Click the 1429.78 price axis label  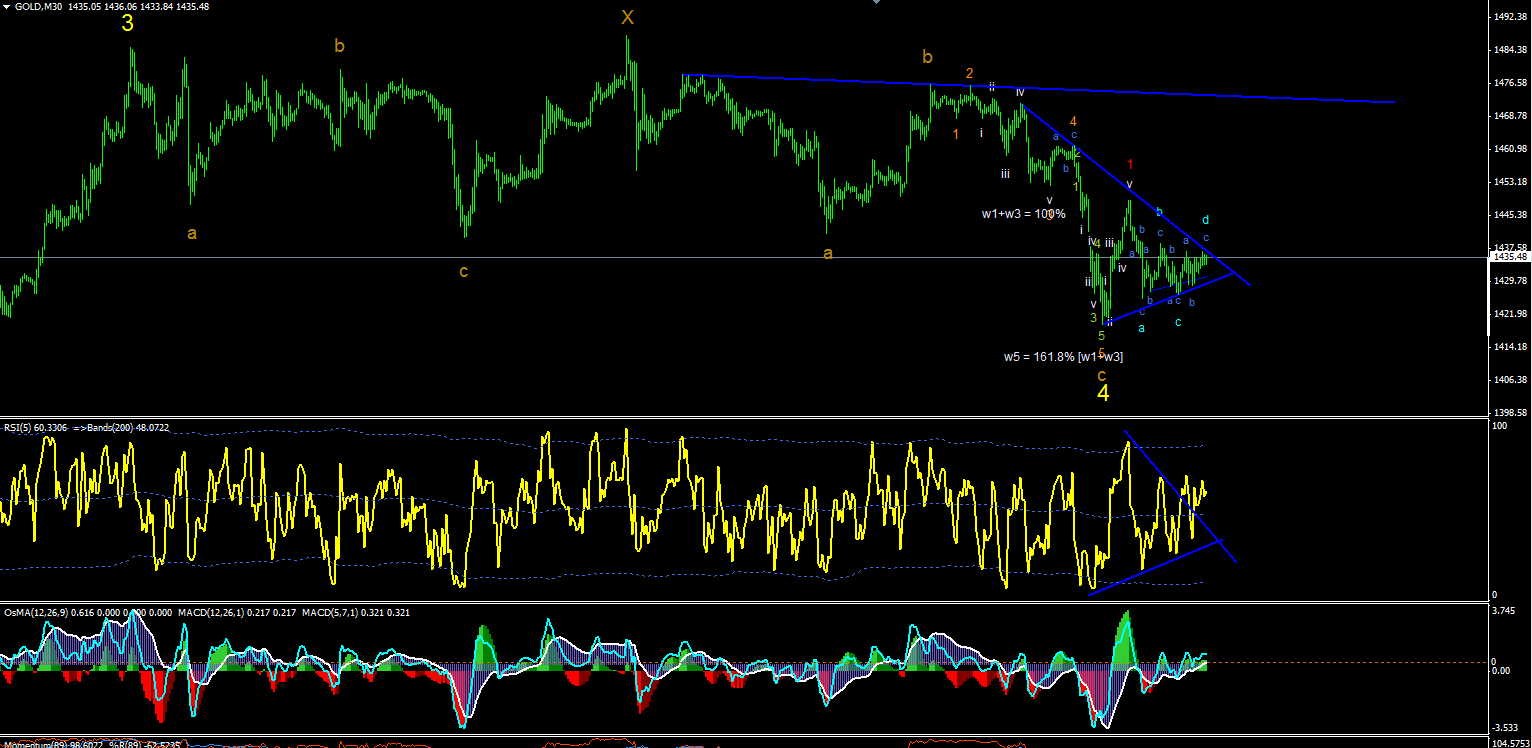pyautogui.click(x=1510, y=281)
